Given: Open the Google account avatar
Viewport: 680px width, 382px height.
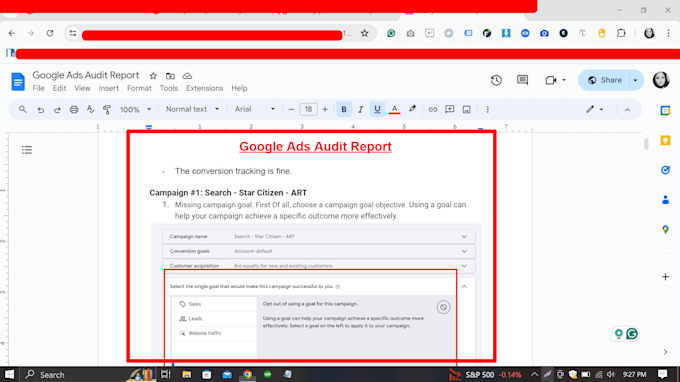Looking at the screenshot, I should (x=661, y=80).
